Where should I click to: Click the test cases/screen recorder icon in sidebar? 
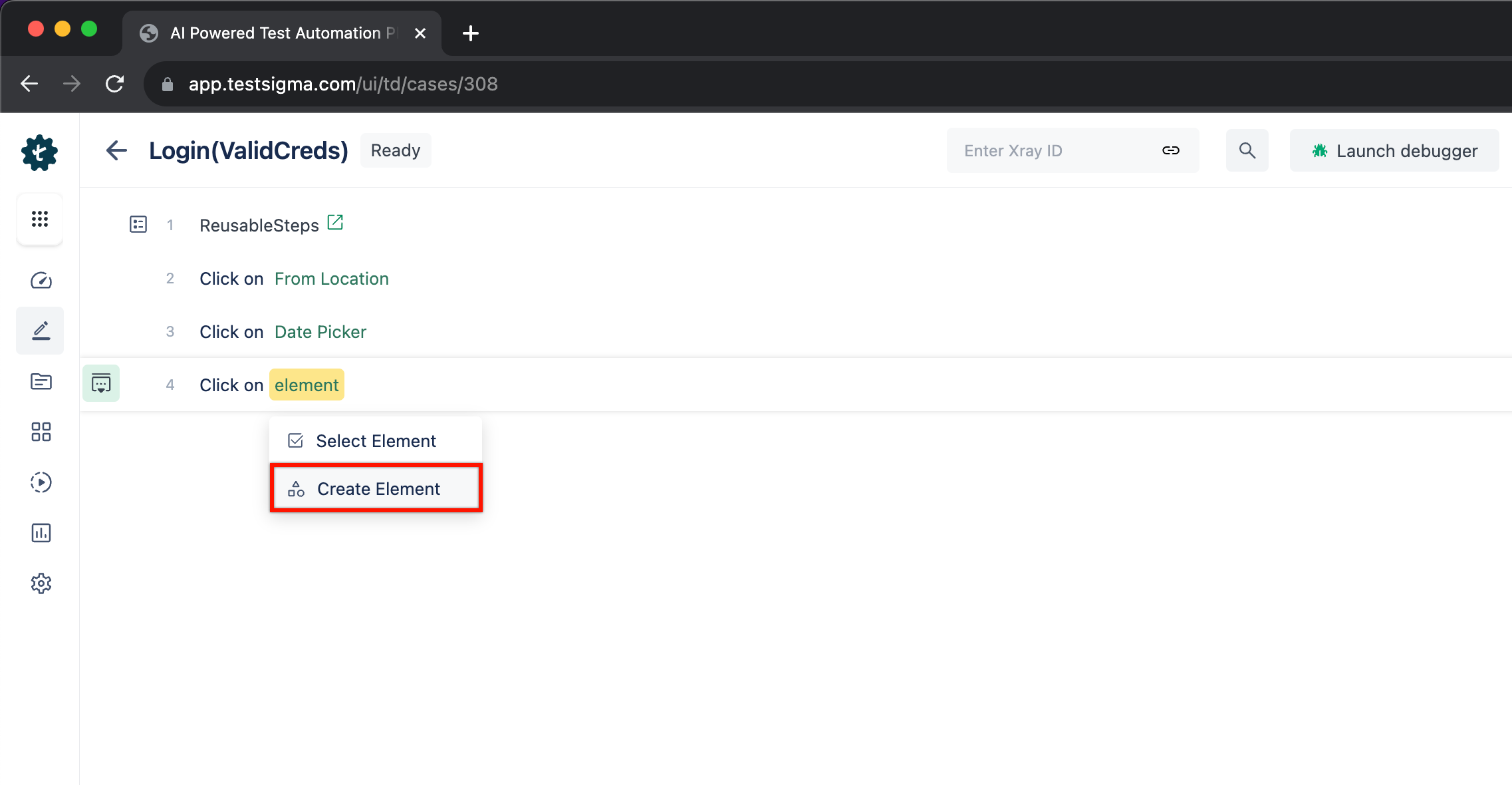tap(40, 483)
